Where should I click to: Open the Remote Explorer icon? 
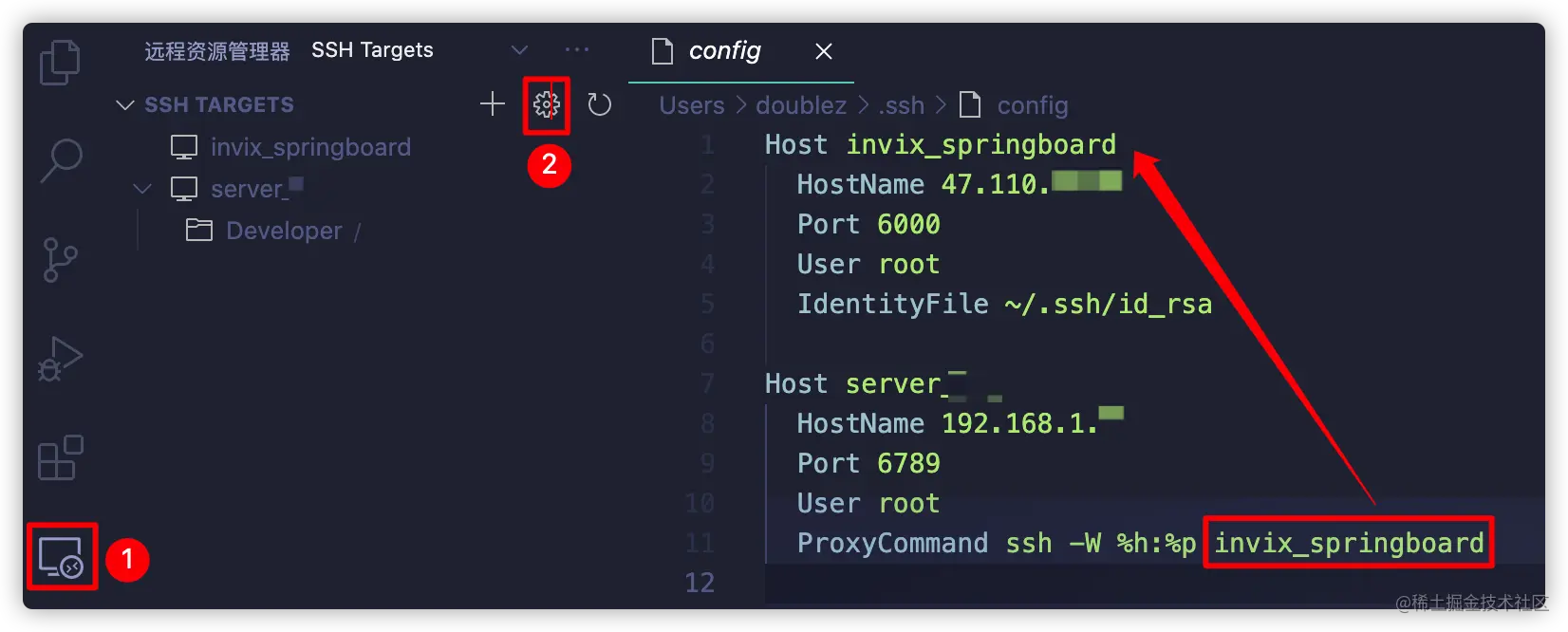[x=62, y=557]
